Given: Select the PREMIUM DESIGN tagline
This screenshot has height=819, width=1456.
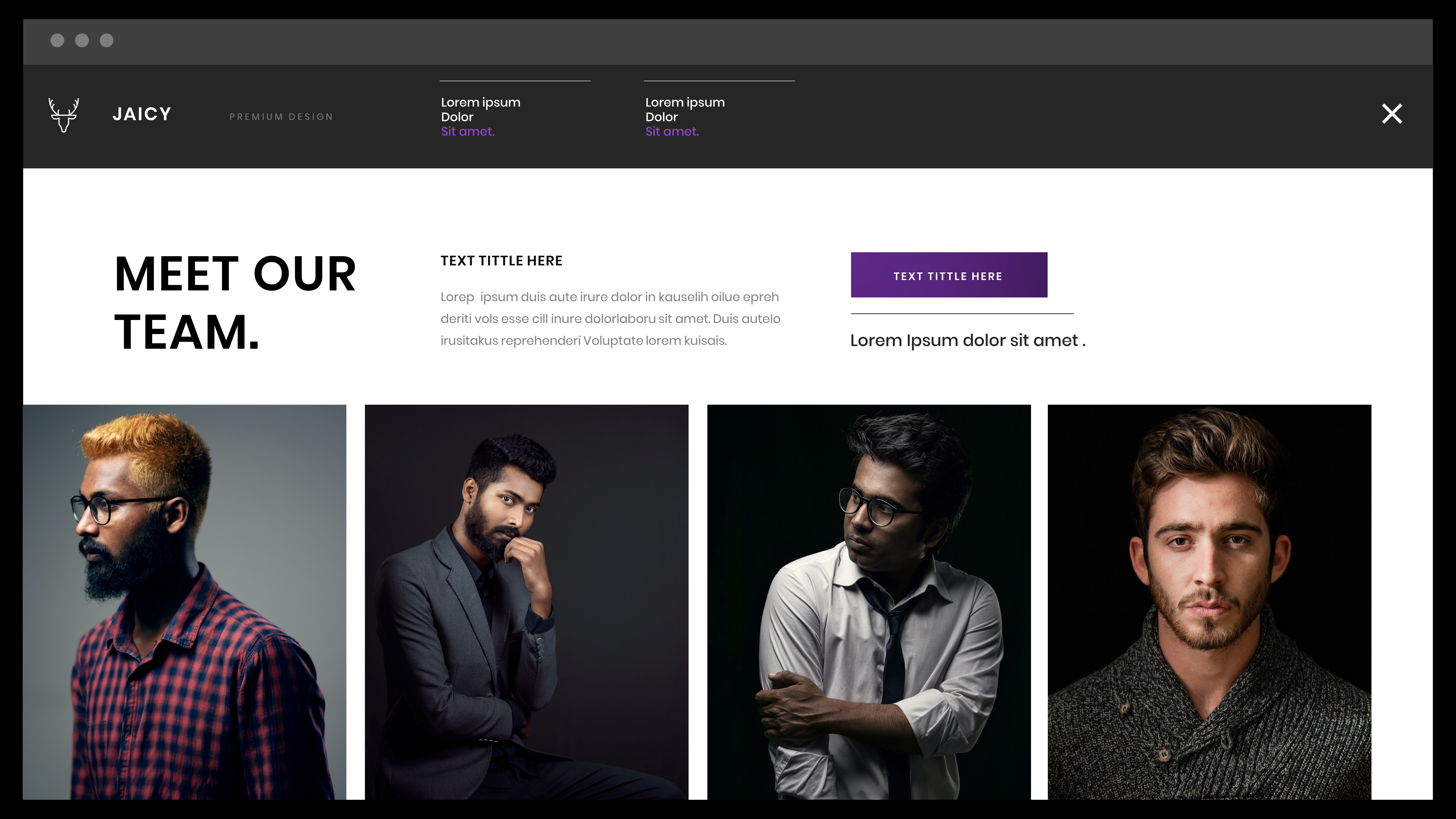Looking at the screenshot, I should (x=281, y=116).
